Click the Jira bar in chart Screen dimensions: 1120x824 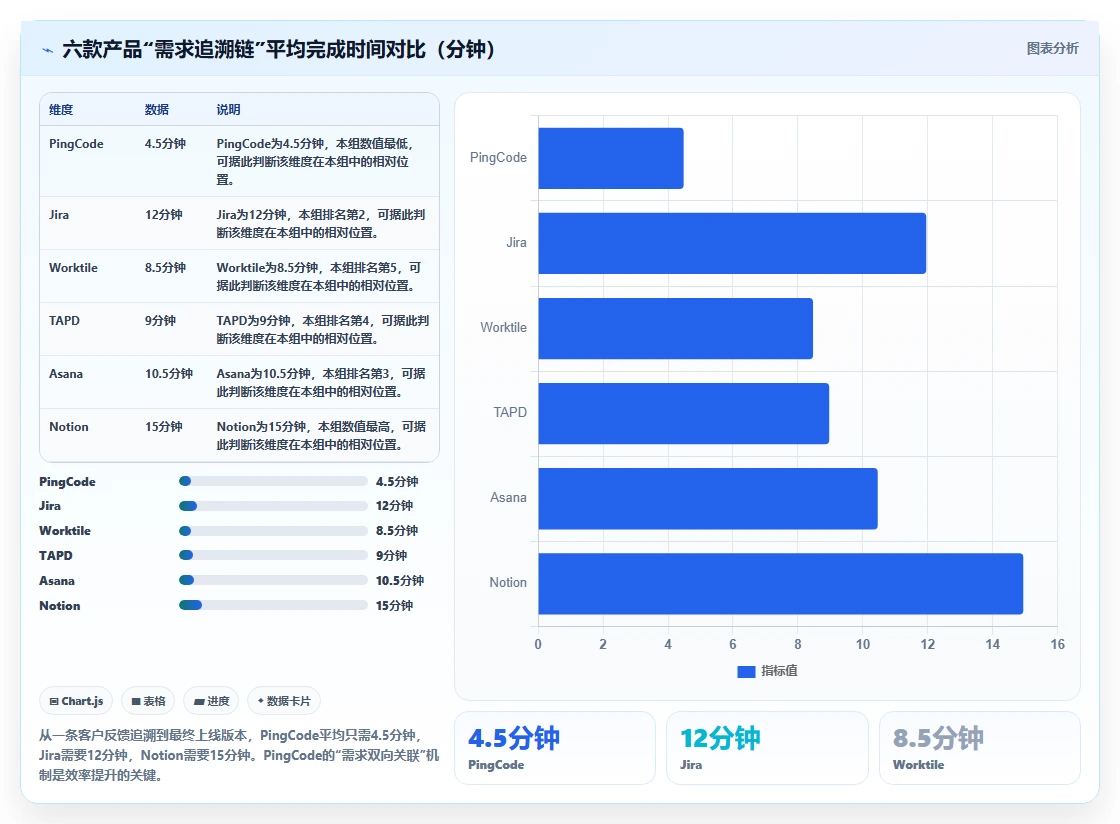[732, 243]
